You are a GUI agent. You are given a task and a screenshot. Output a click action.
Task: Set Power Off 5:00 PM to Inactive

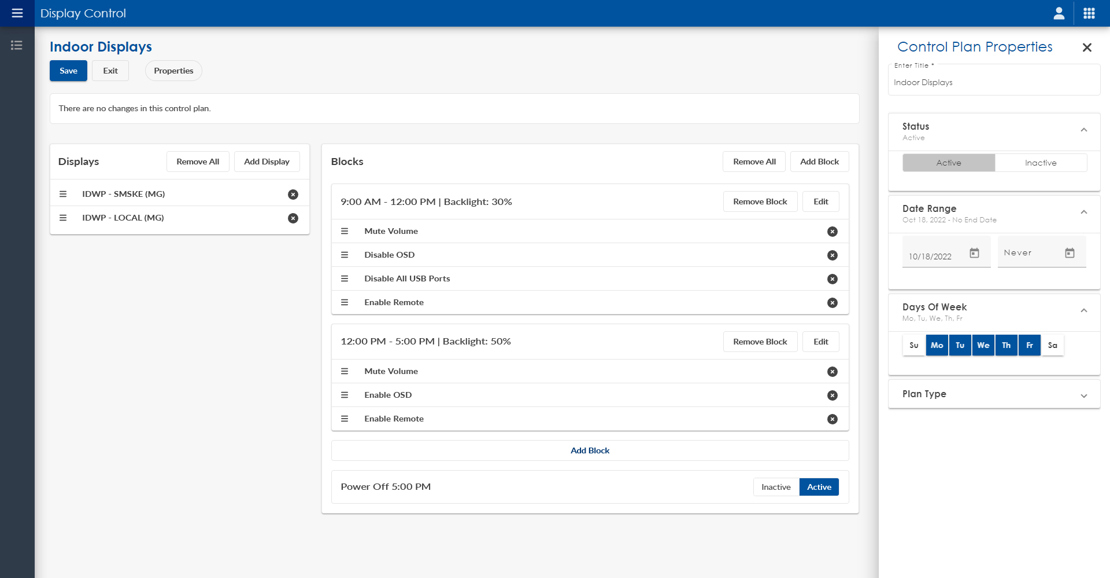point(775,487)
